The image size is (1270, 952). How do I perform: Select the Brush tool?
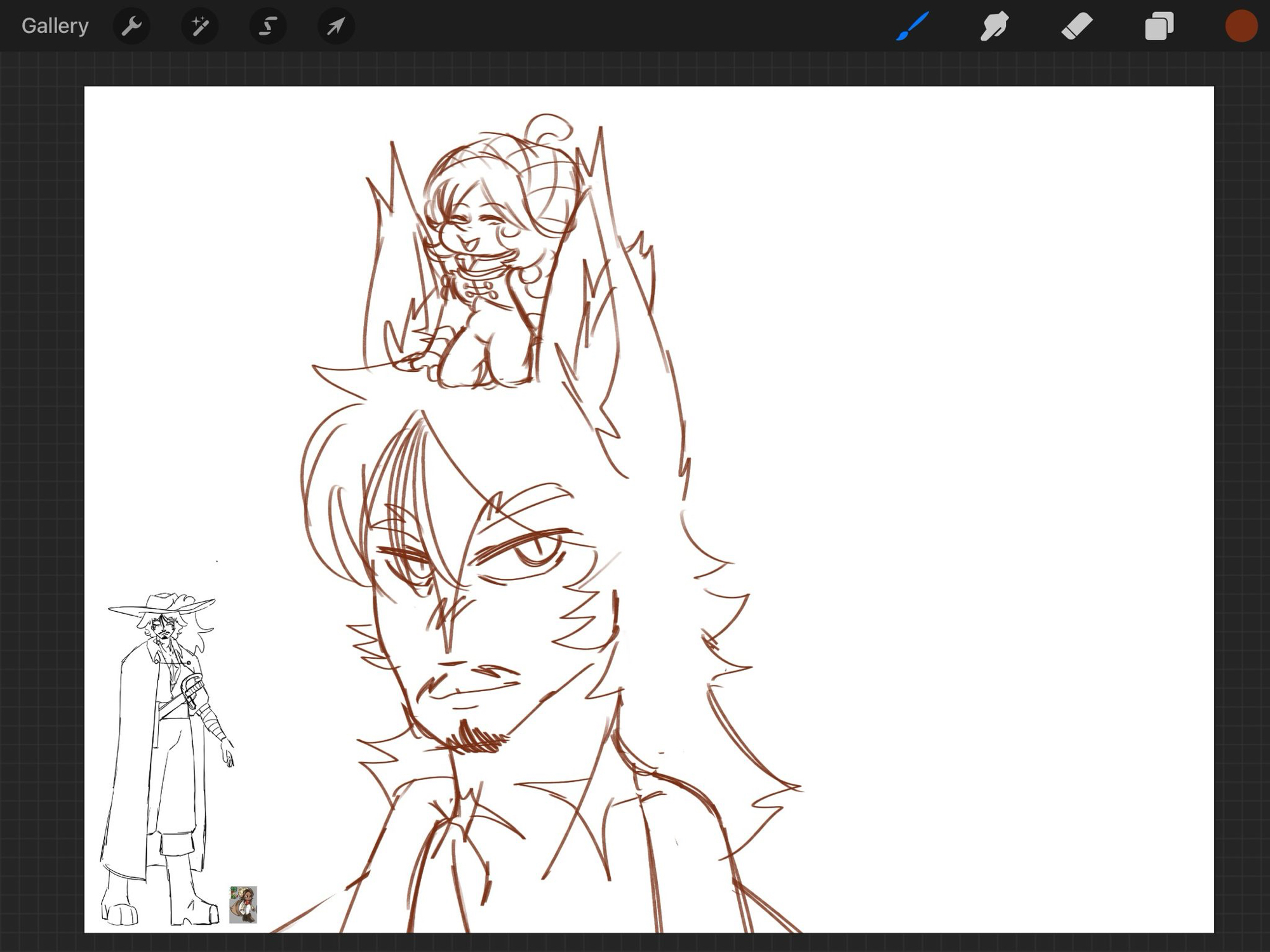[x=912, y=26]
